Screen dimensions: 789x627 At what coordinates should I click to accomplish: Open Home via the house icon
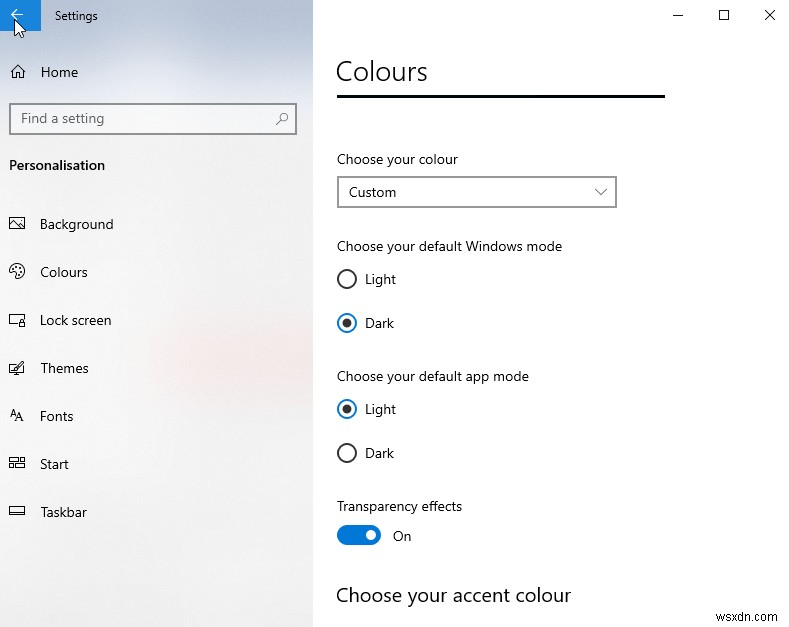18,72
